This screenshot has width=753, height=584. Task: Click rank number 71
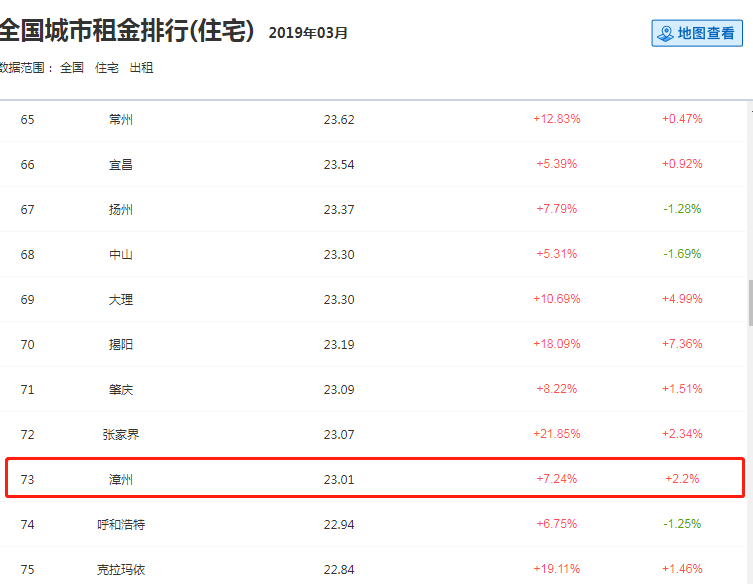coord(27,389)
